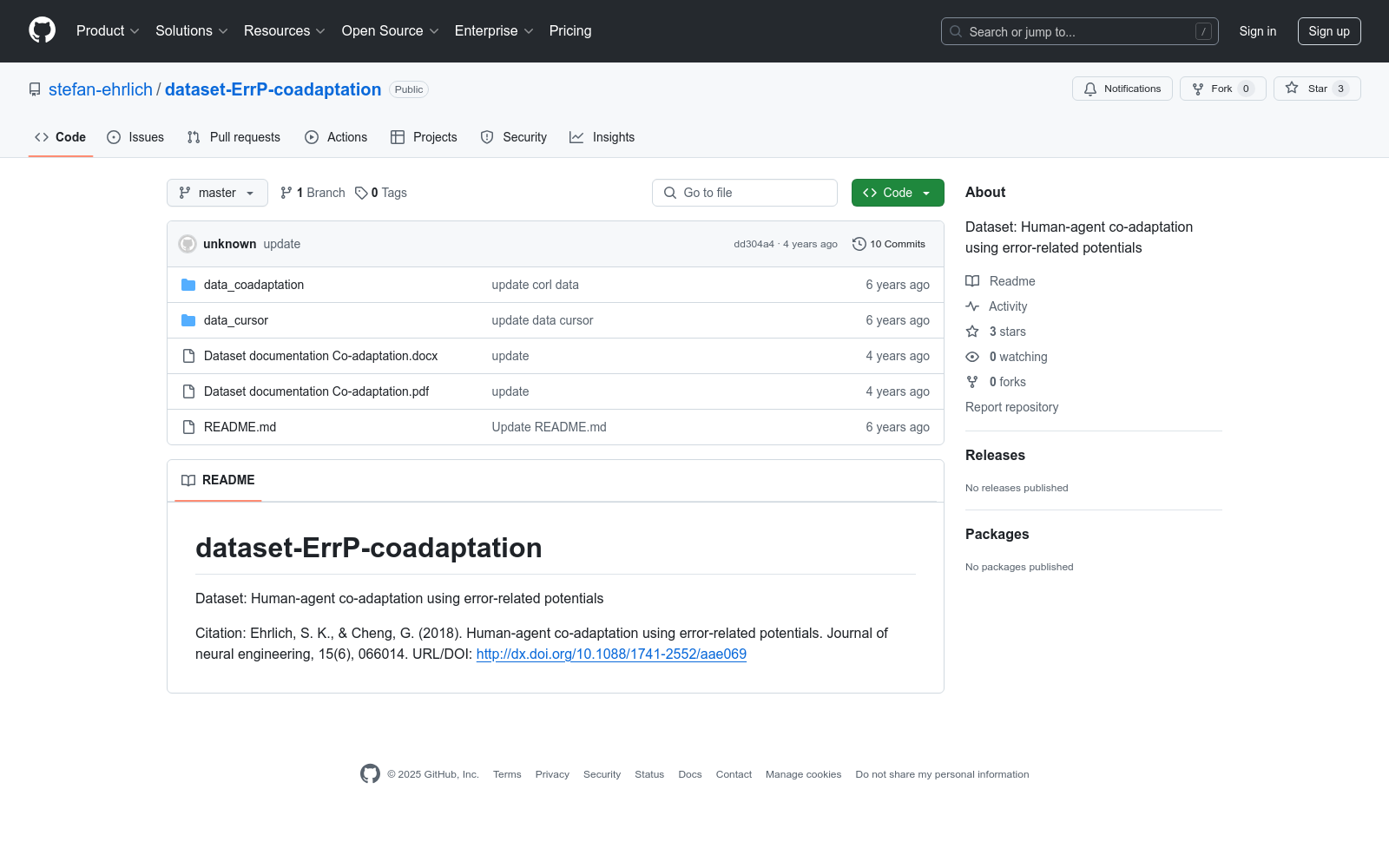Open the Packages section heading
The width and height of the screenshot is (1389, 868).
point(997,534)
